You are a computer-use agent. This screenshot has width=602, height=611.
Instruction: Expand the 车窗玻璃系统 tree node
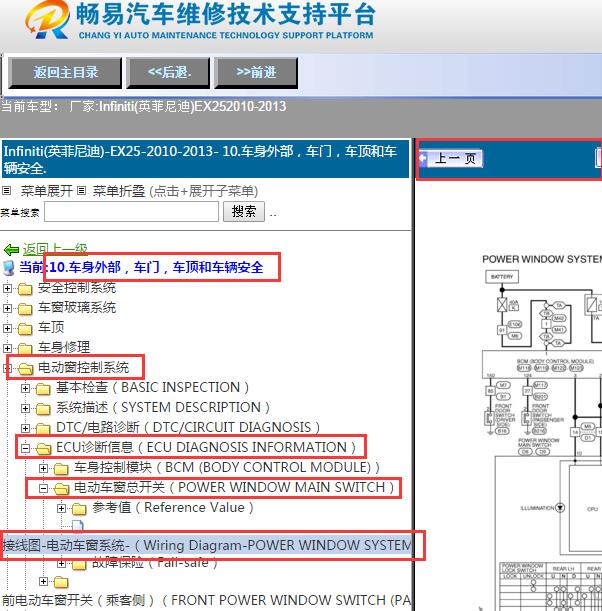pos(7,309)
